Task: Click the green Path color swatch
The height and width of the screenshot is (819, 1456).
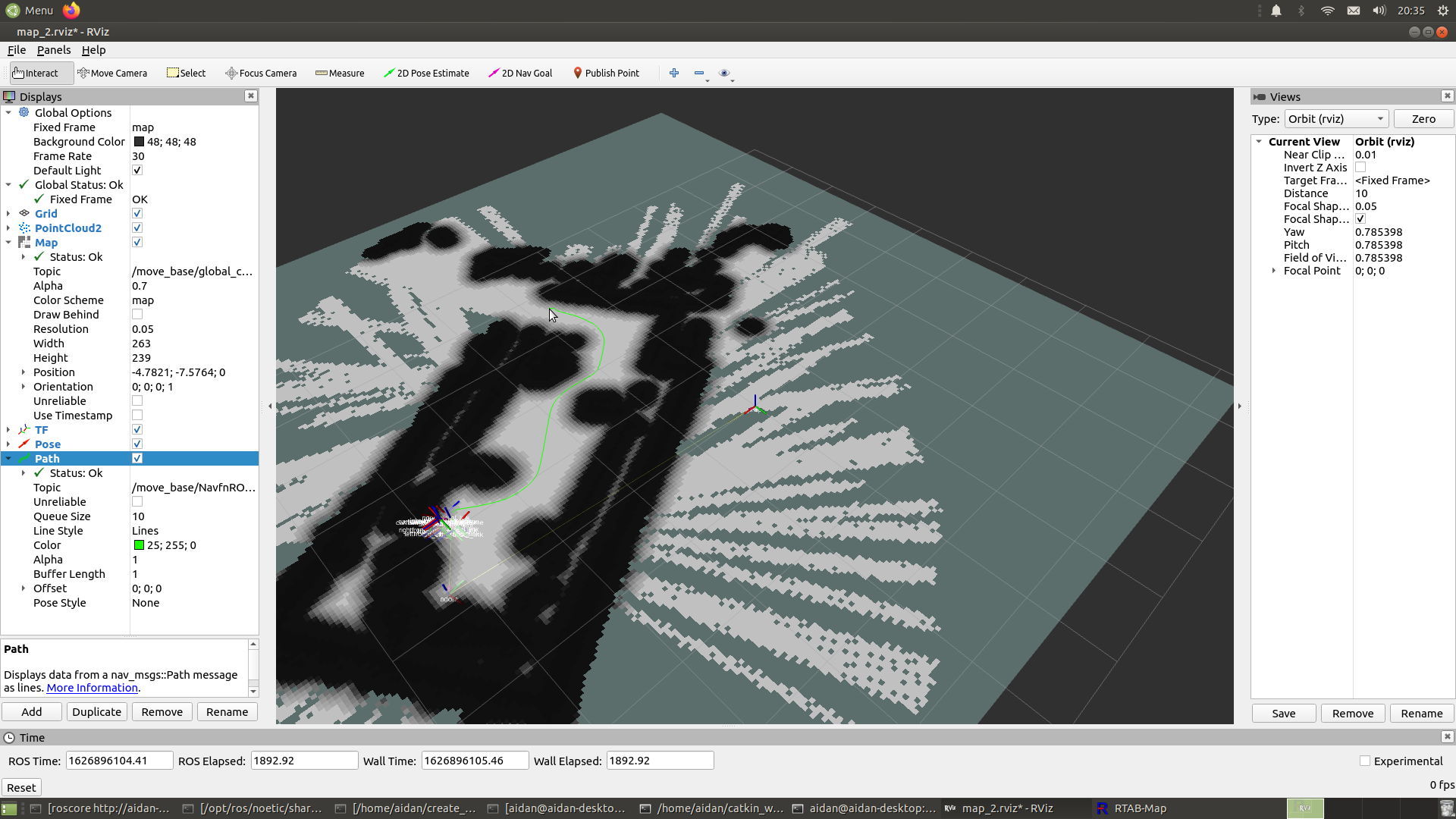Action: 138,544
